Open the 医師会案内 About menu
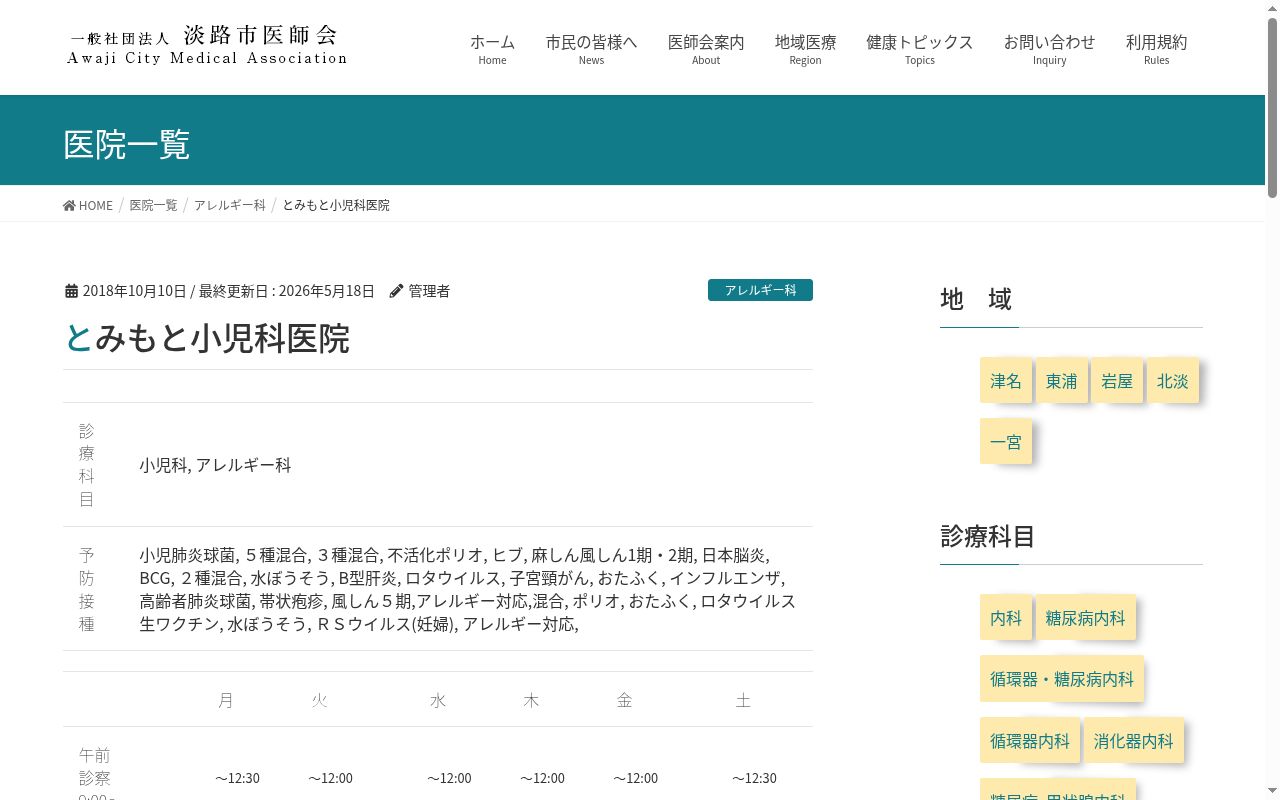The width and height of the screenshot is (1280, 800). tap(706, 48)
